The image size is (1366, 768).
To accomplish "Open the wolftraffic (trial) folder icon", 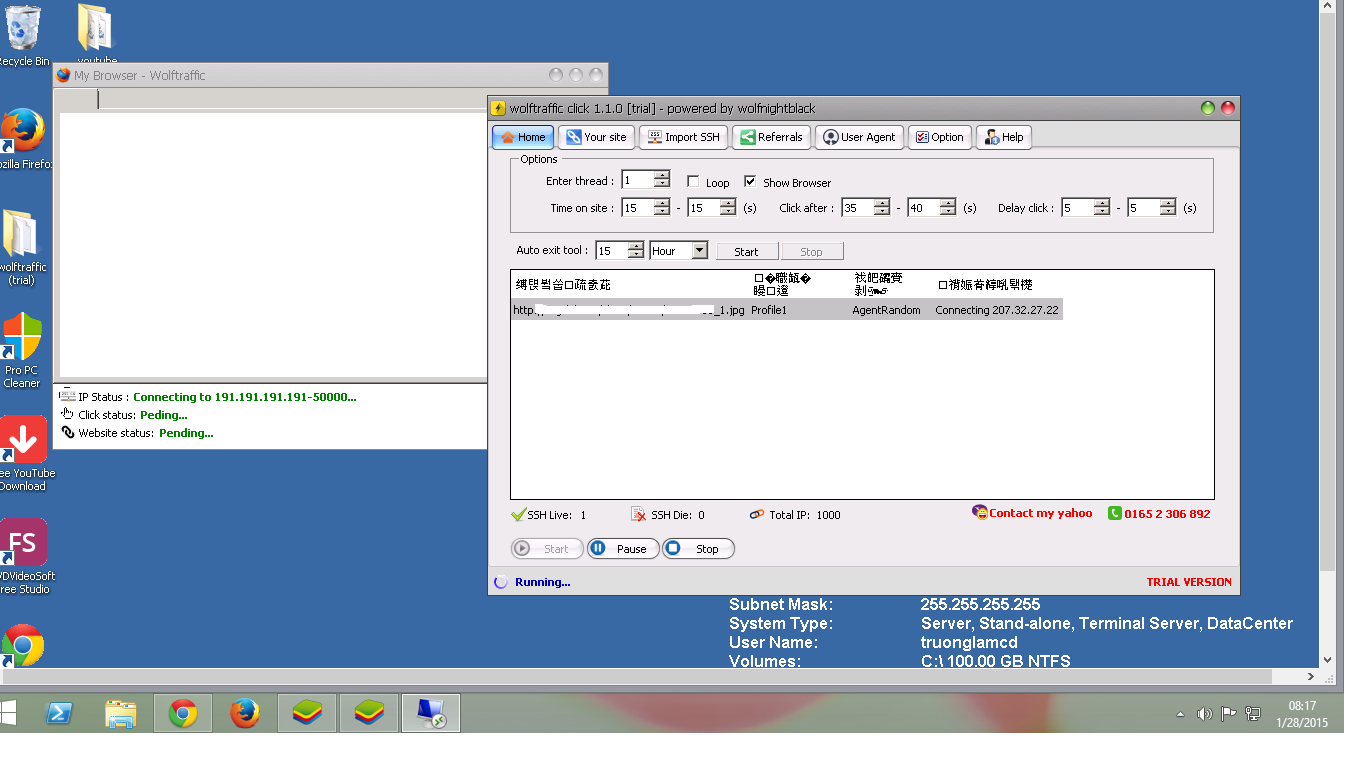I will tap(21, 236).
